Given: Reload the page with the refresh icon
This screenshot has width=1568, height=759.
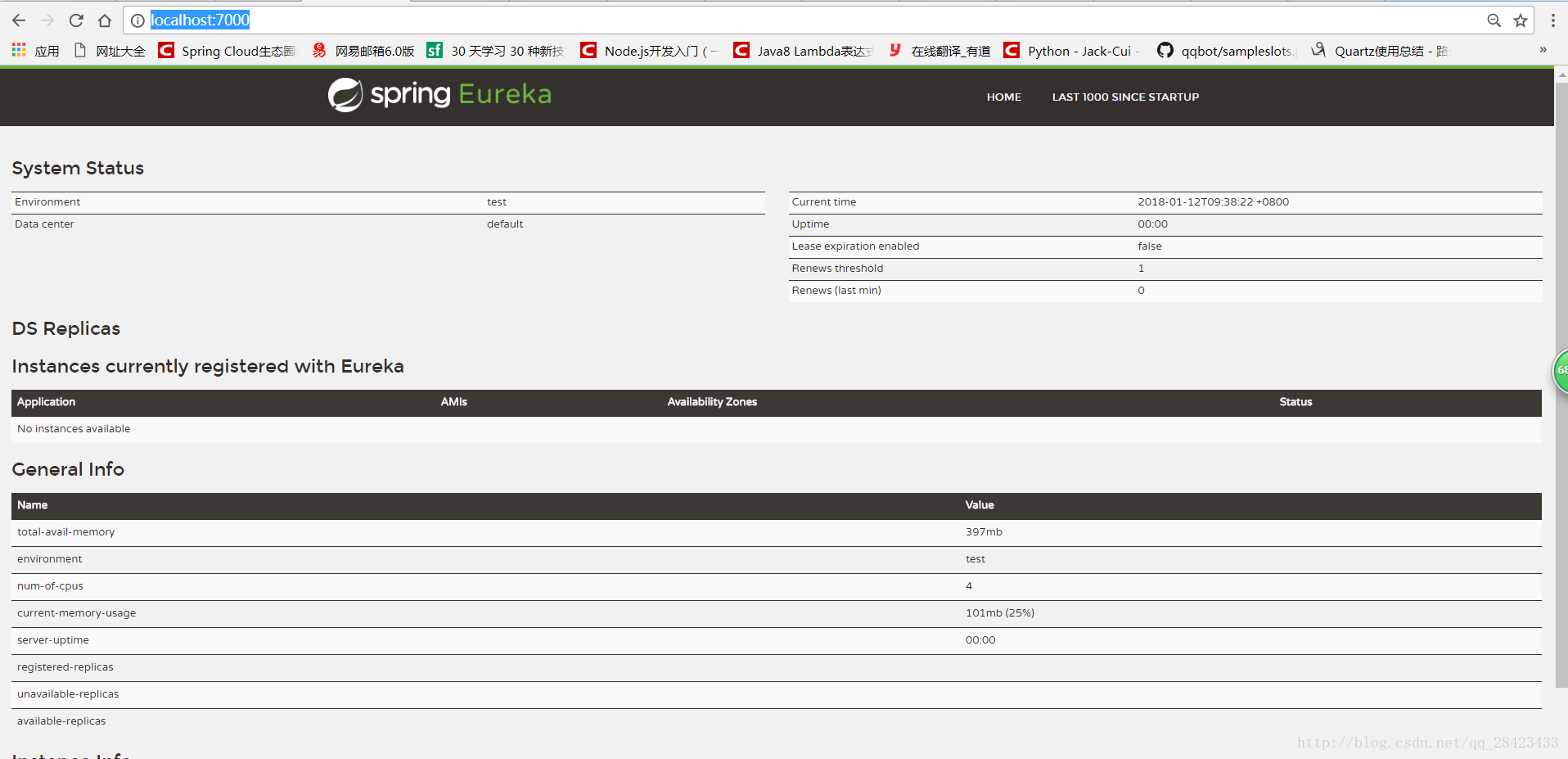Looking at the screenshot, I should tap(76, 20).
